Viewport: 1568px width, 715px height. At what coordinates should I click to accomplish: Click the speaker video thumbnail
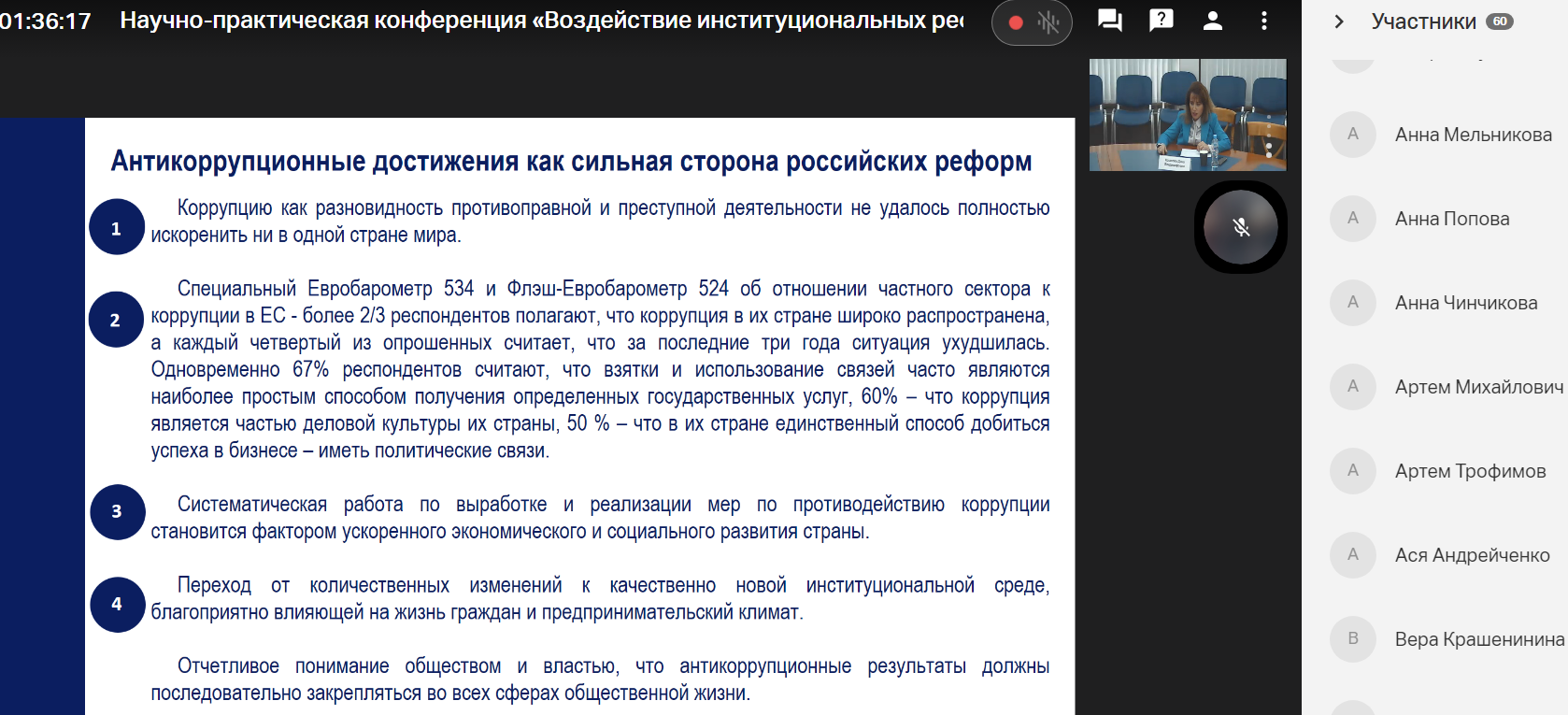pyautogui.click(x=1187, y=114)
